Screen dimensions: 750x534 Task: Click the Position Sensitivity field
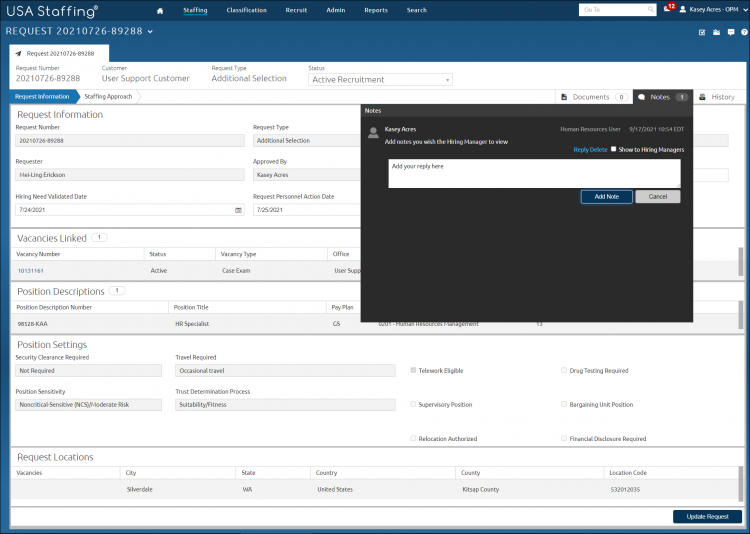tap(88, 405)
